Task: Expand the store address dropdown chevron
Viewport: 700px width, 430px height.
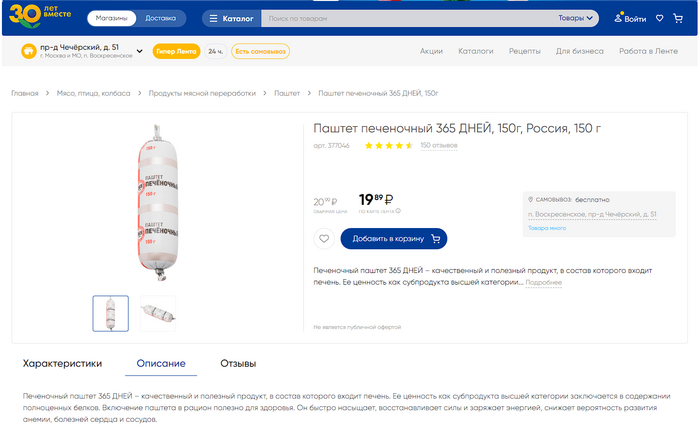Action: (x=139, y=51)
